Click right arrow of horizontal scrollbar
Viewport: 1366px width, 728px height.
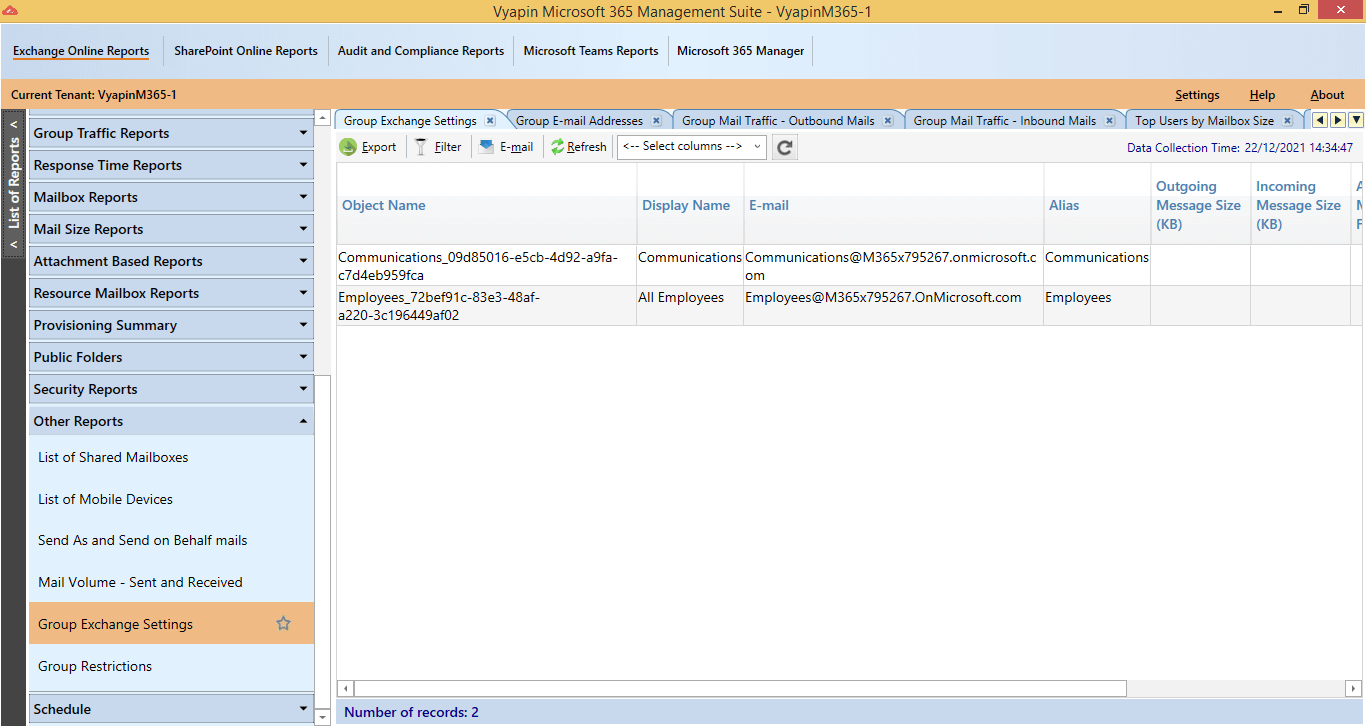tap(1354, 688)
